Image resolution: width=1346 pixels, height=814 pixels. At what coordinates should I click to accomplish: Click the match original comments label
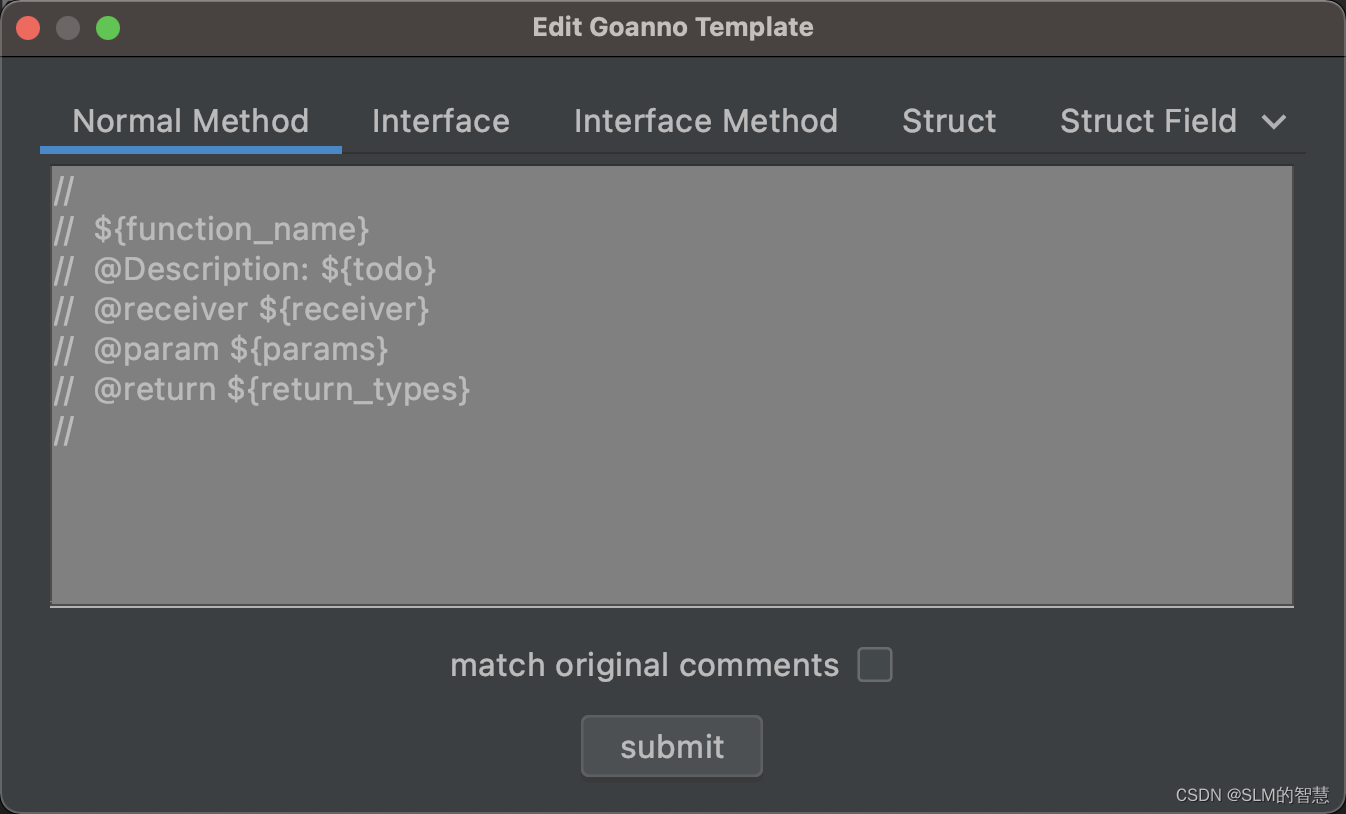click(644, 665)
